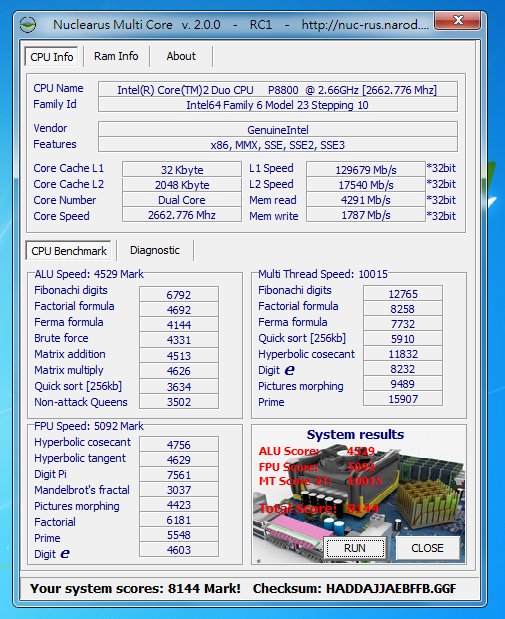Click ALU Quick sort score 3634
Screen dimensions: 505x619
(179, 386)
